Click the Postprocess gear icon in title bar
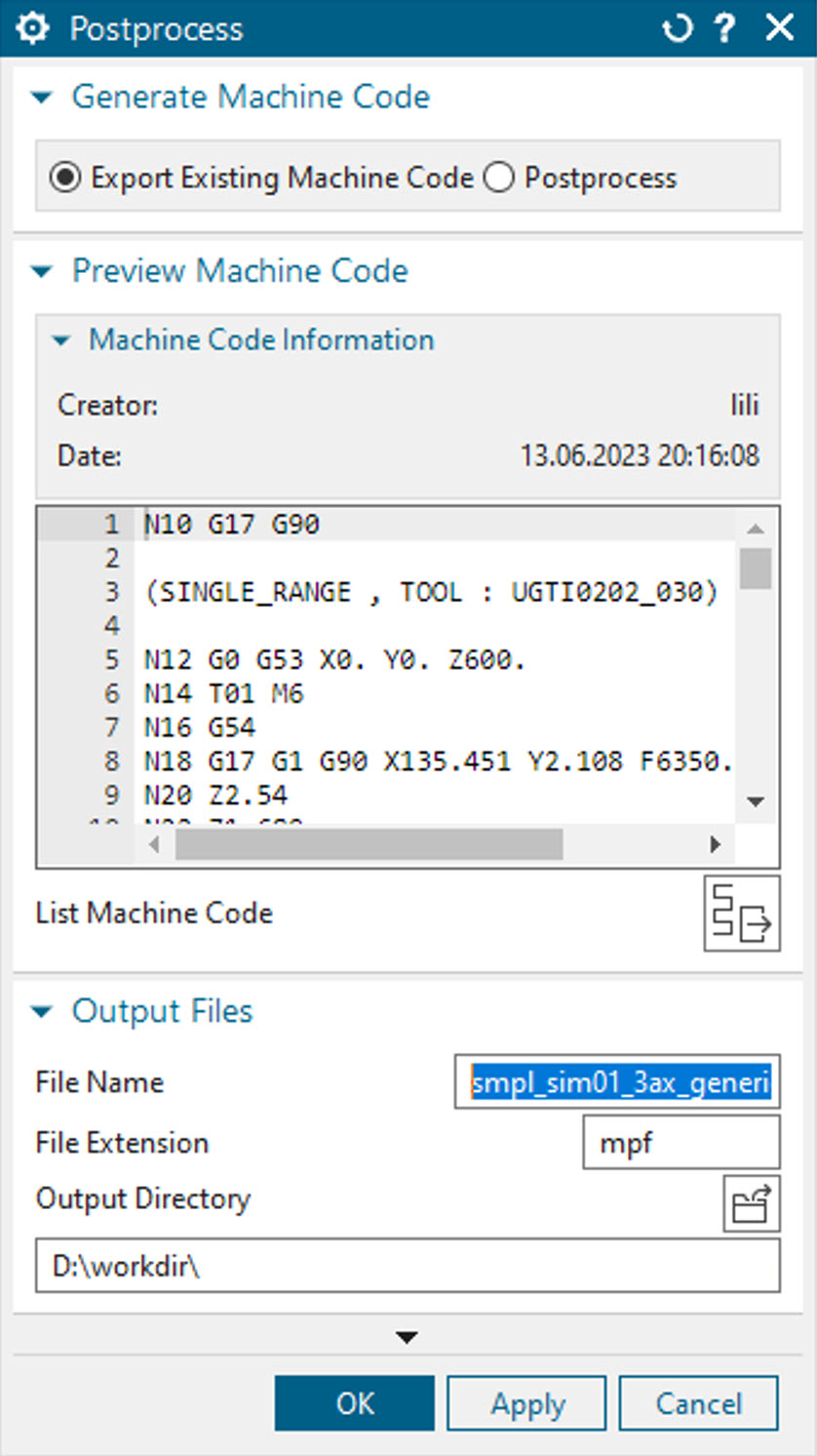The height and width of the screenshot is (1456, 817). click(x=32, y=27)
